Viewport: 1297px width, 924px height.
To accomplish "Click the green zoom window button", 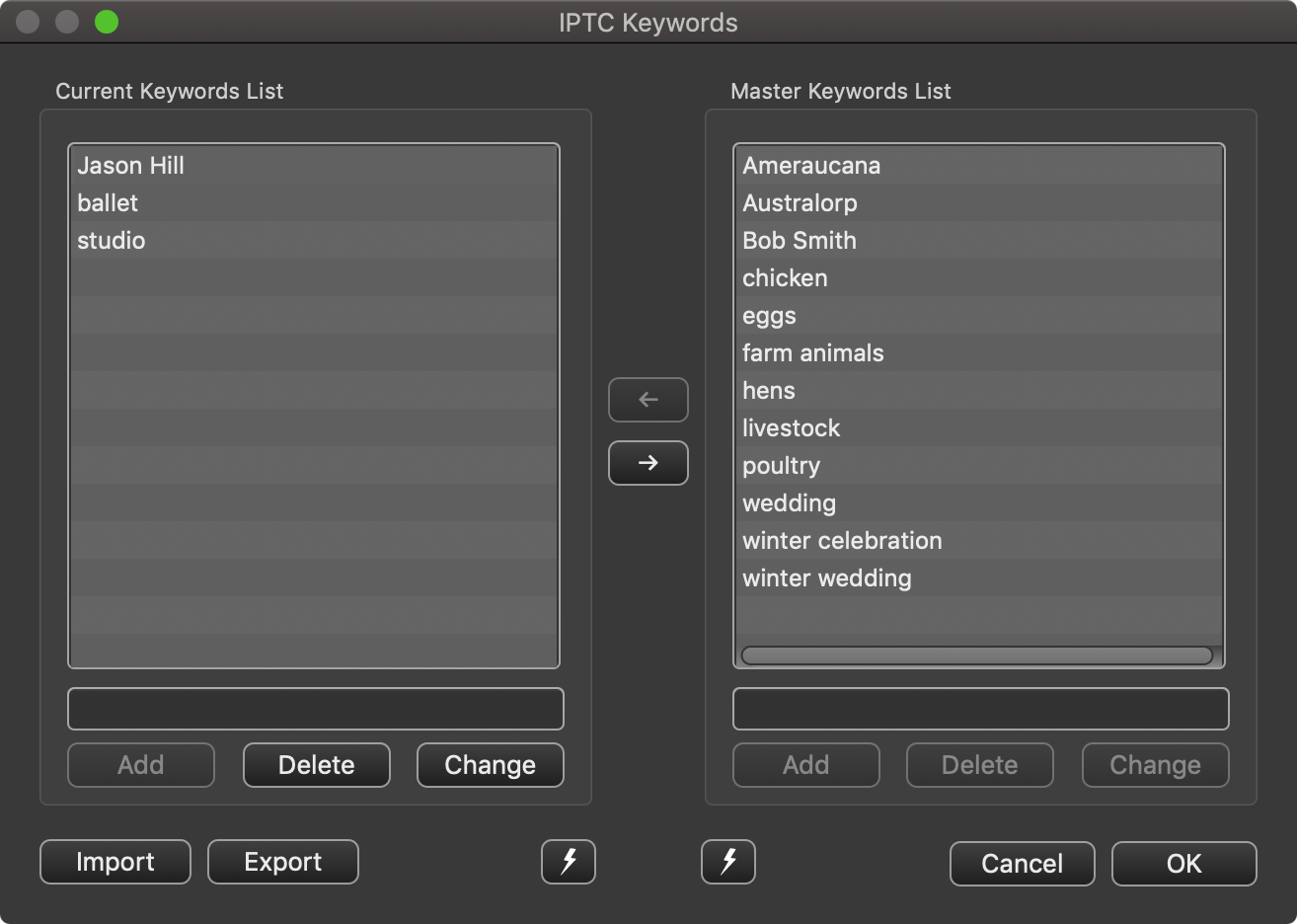I will pos(107,22).
